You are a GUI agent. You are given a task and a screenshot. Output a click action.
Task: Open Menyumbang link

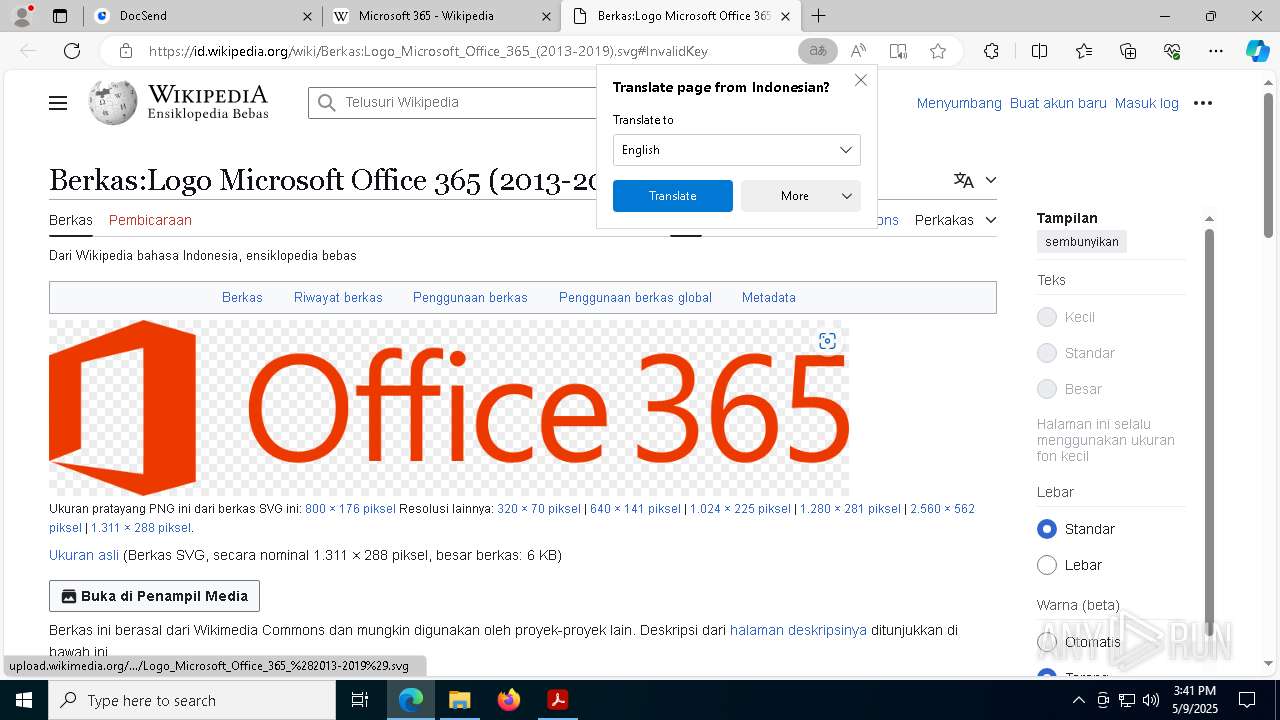[959, 103]
